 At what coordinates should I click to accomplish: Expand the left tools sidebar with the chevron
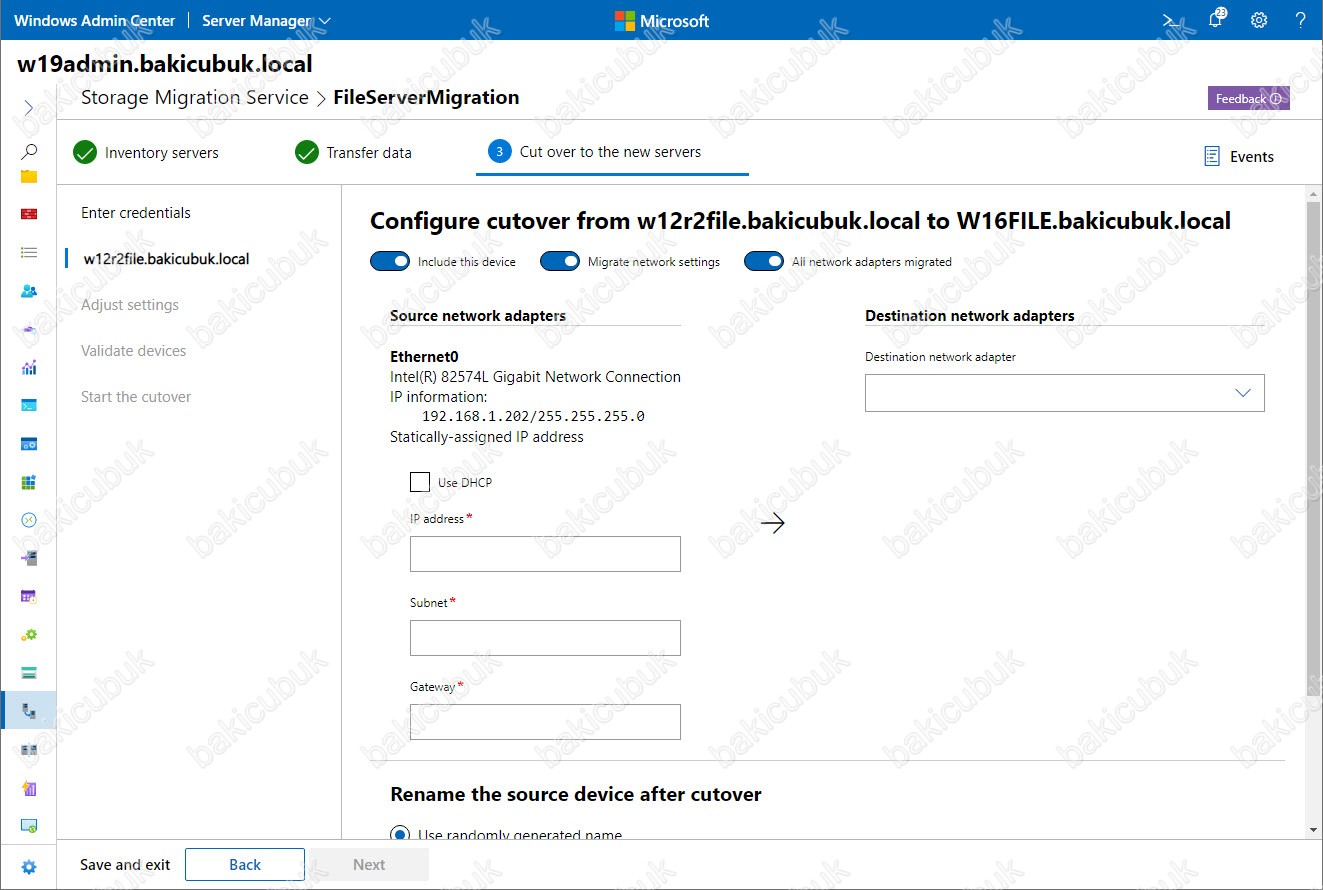point(29,108)
